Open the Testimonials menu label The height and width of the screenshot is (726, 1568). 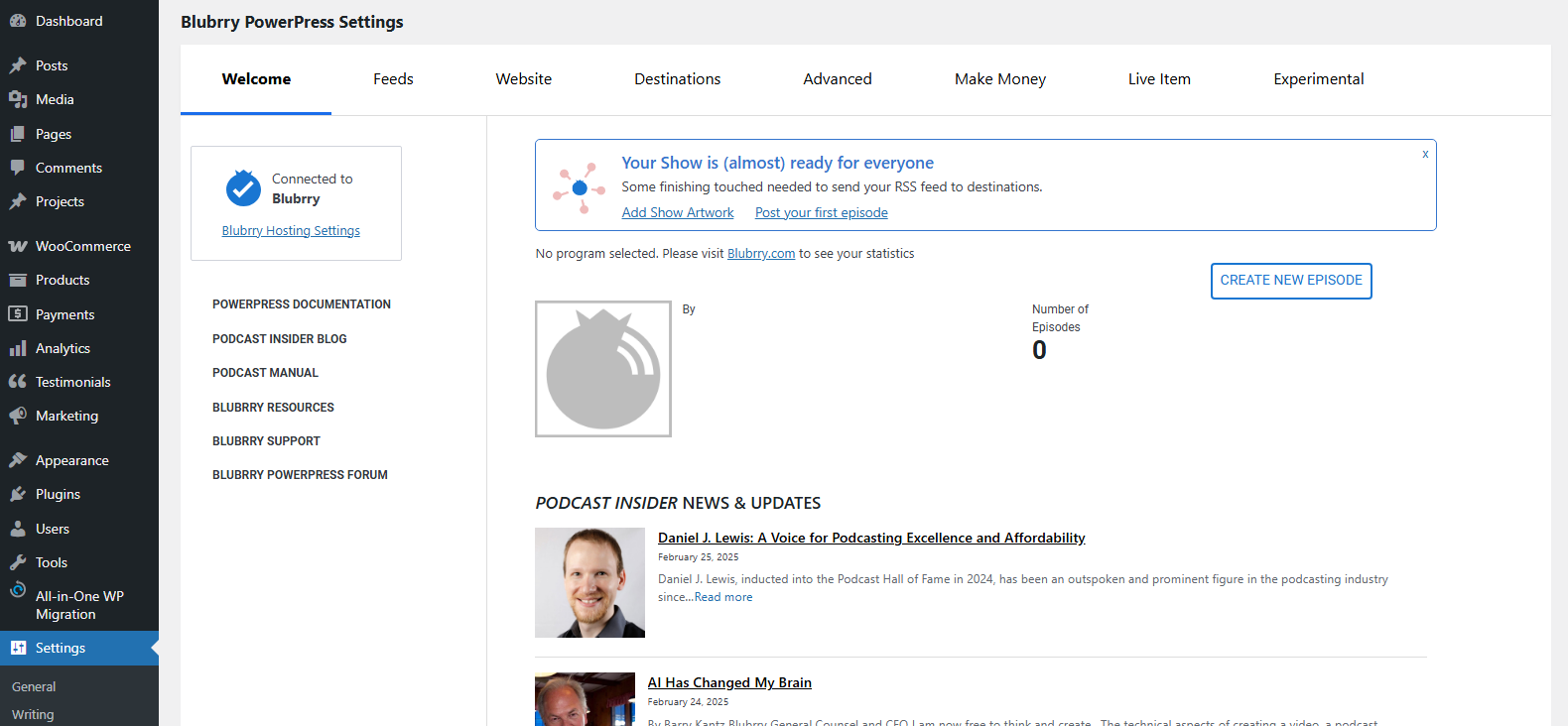73,382
